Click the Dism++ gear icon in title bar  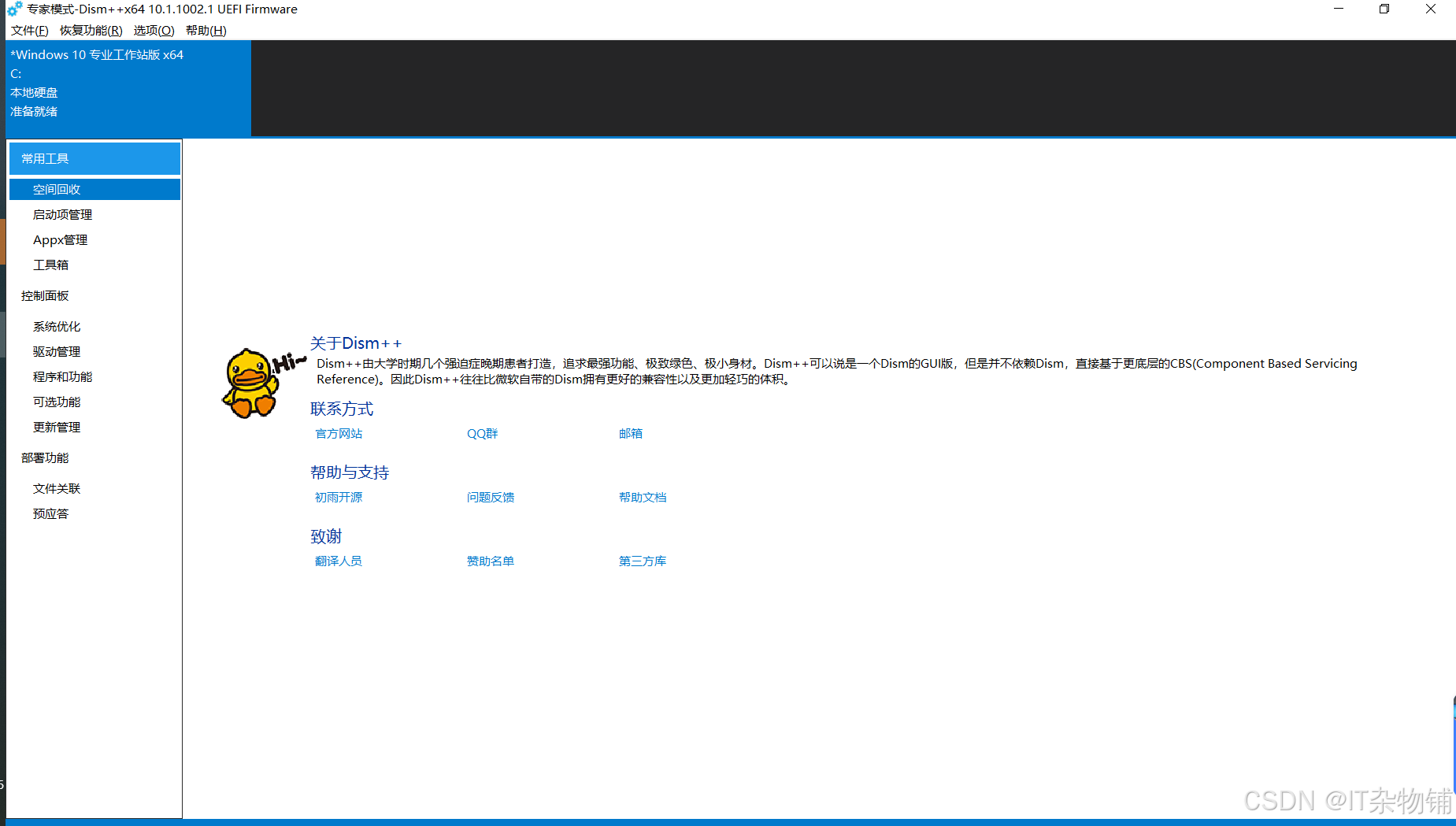pos(14,9)
